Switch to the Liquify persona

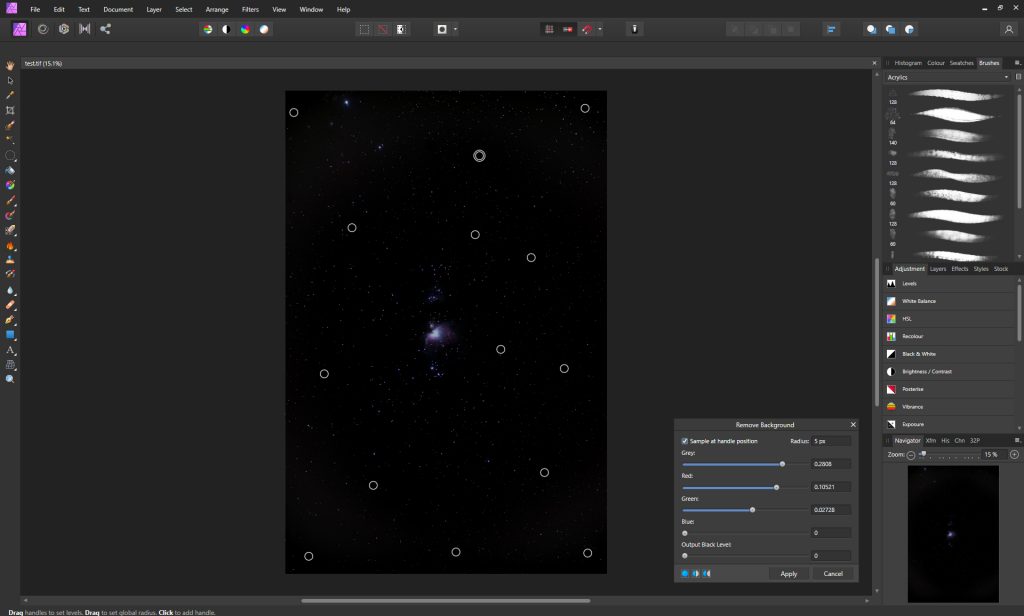pyautogui.click(x=43, y=29)
